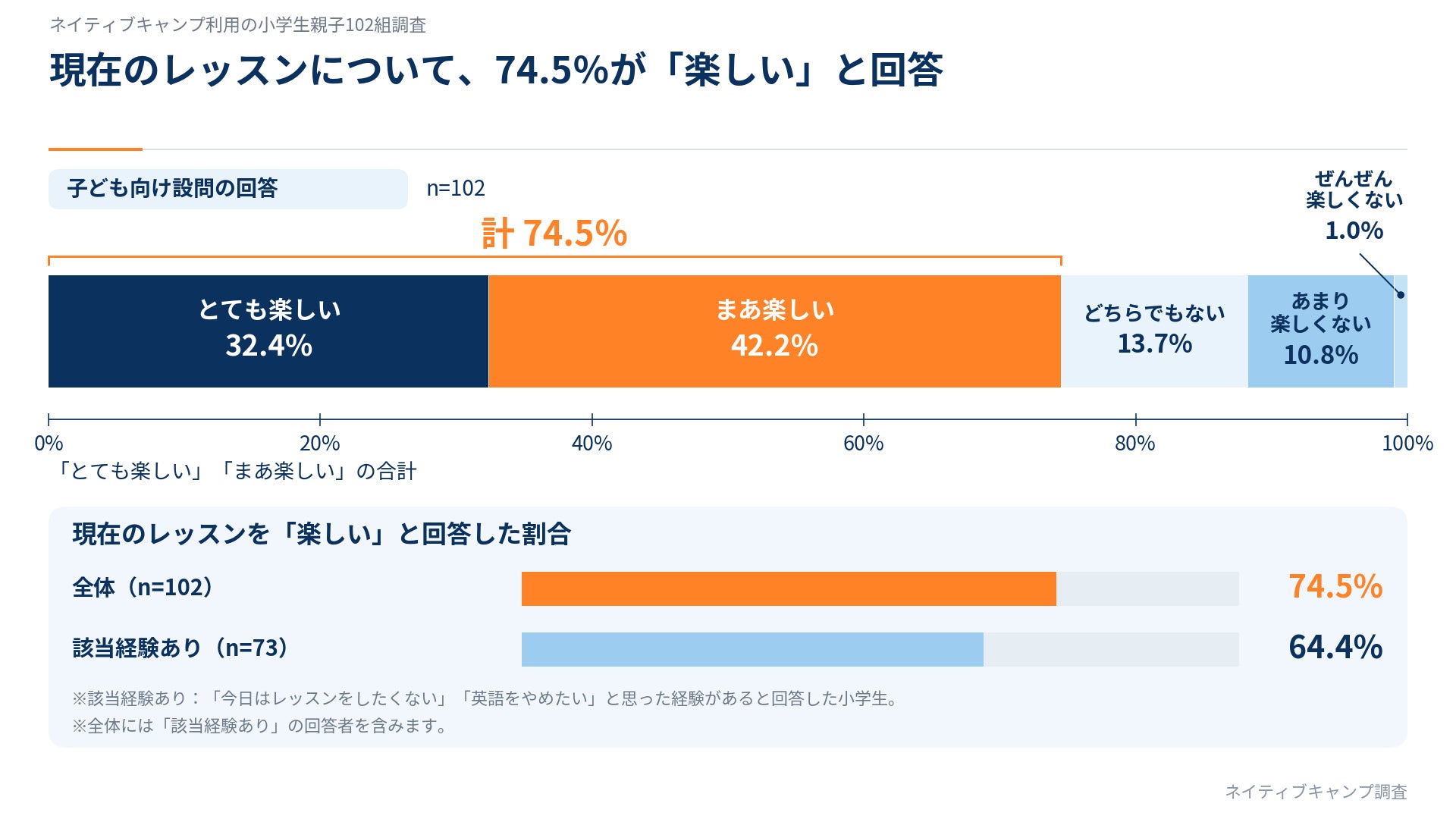Click the 74.5% value beside 全体 bar
This screenshot has height=819, width=1456.
tap(1335, 587)
